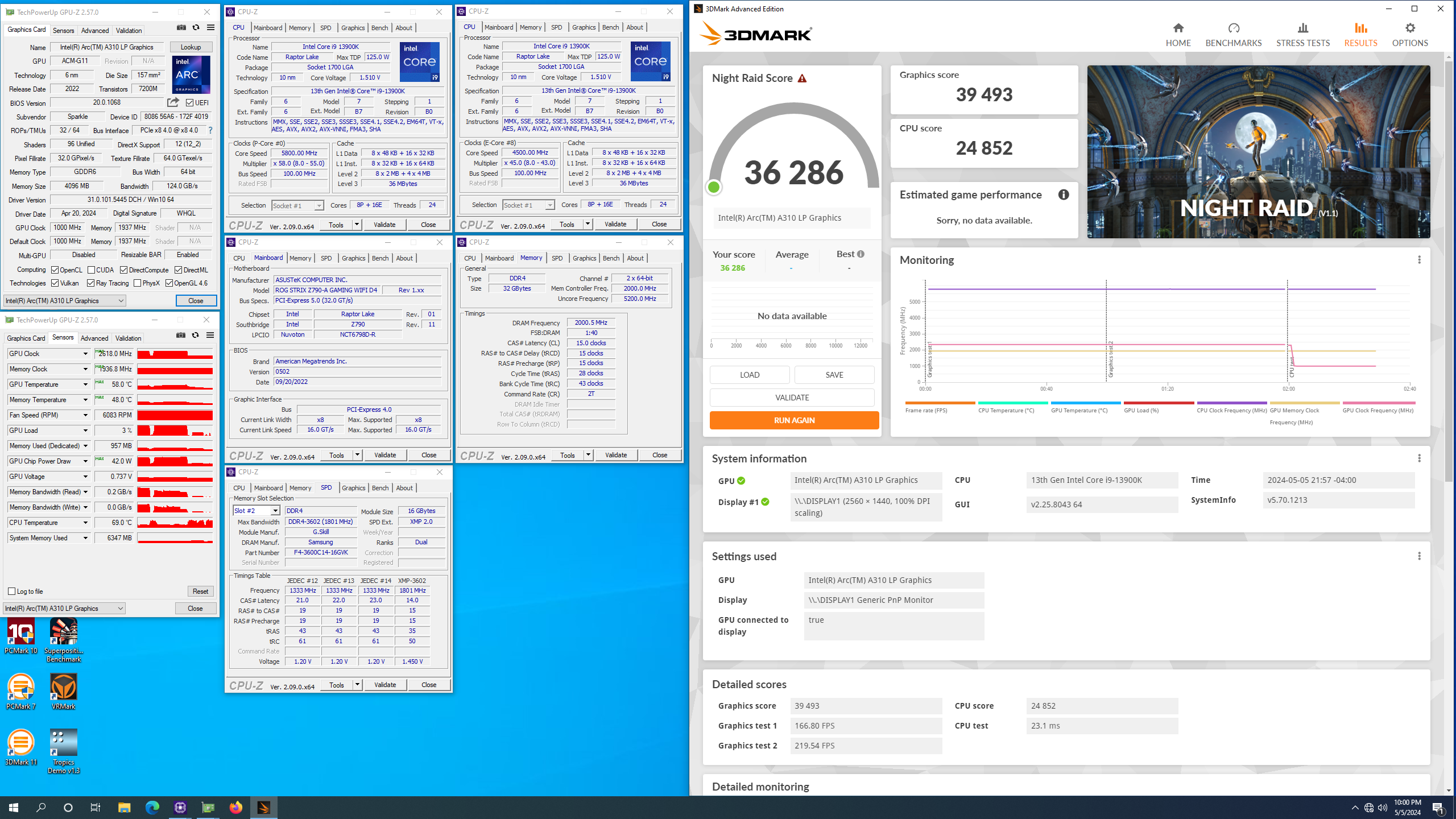Switch to Advanced tab in GPU-Z Graphics Card window
Viewport: 1456px width, 819px height.
click(x=95, y=31)
